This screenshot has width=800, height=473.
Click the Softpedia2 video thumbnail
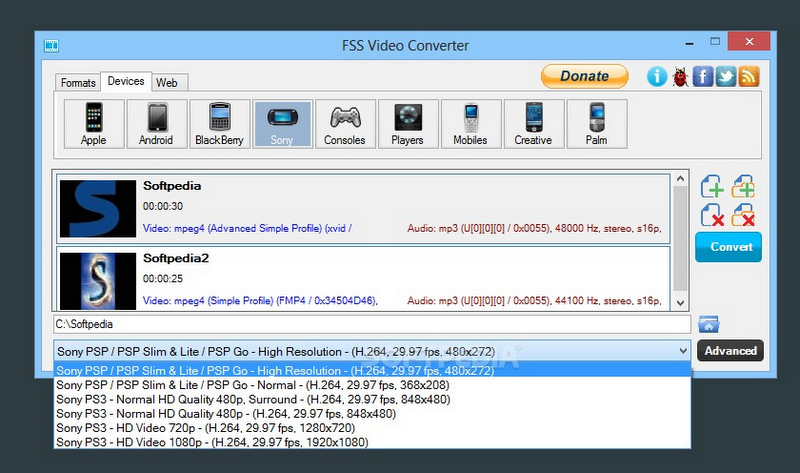coord(98,281)
